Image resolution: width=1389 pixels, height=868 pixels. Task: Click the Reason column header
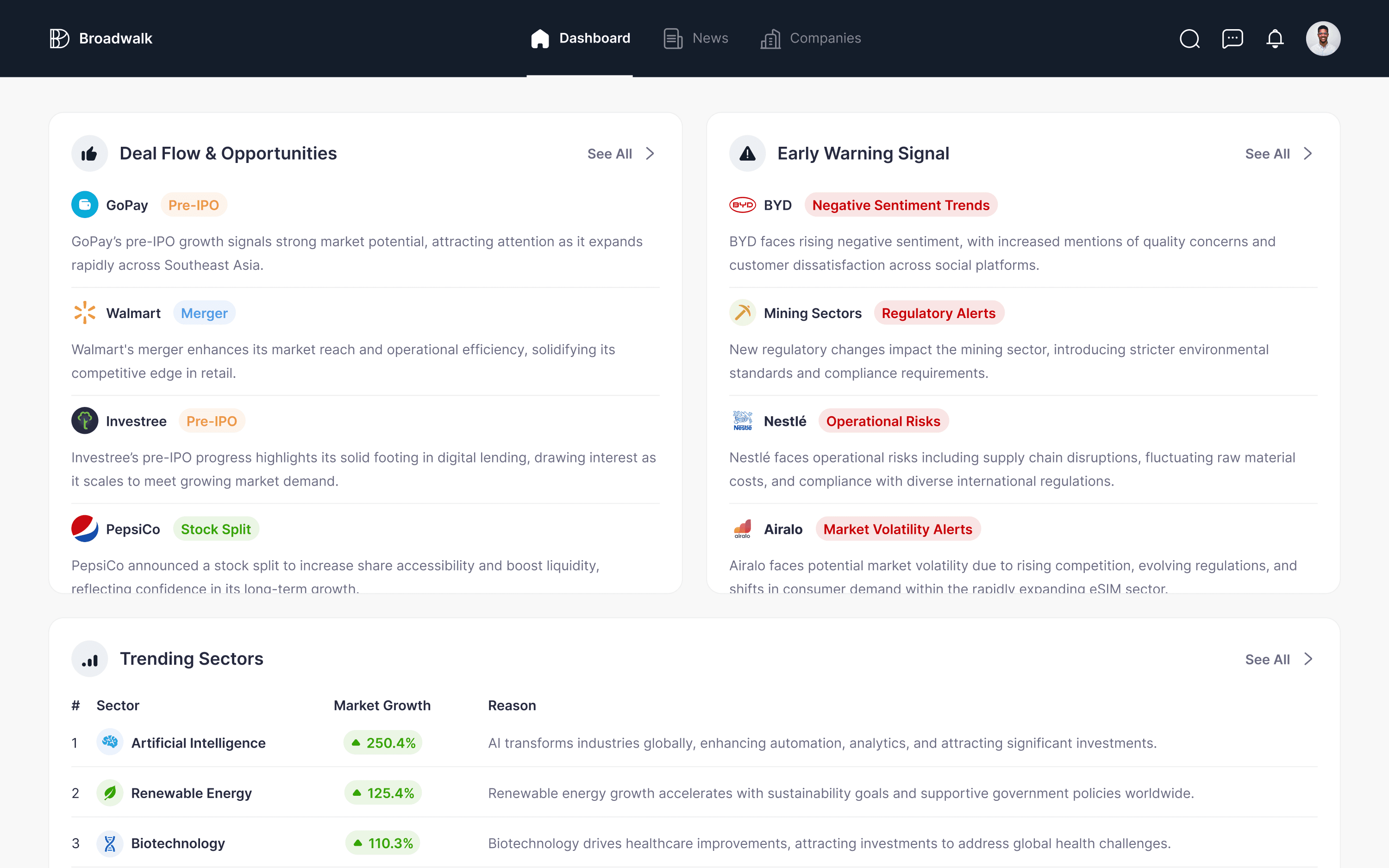512,706
